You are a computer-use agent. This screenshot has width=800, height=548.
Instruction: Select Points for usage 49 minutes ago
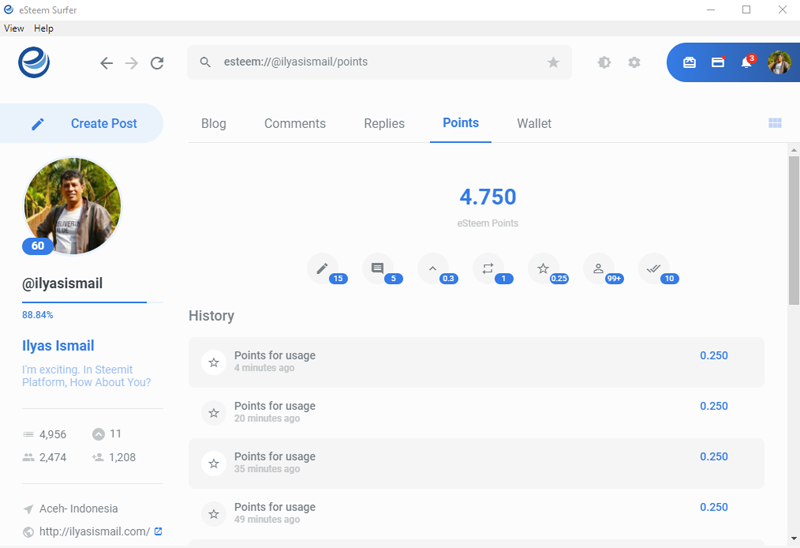(x=476, y=514)
